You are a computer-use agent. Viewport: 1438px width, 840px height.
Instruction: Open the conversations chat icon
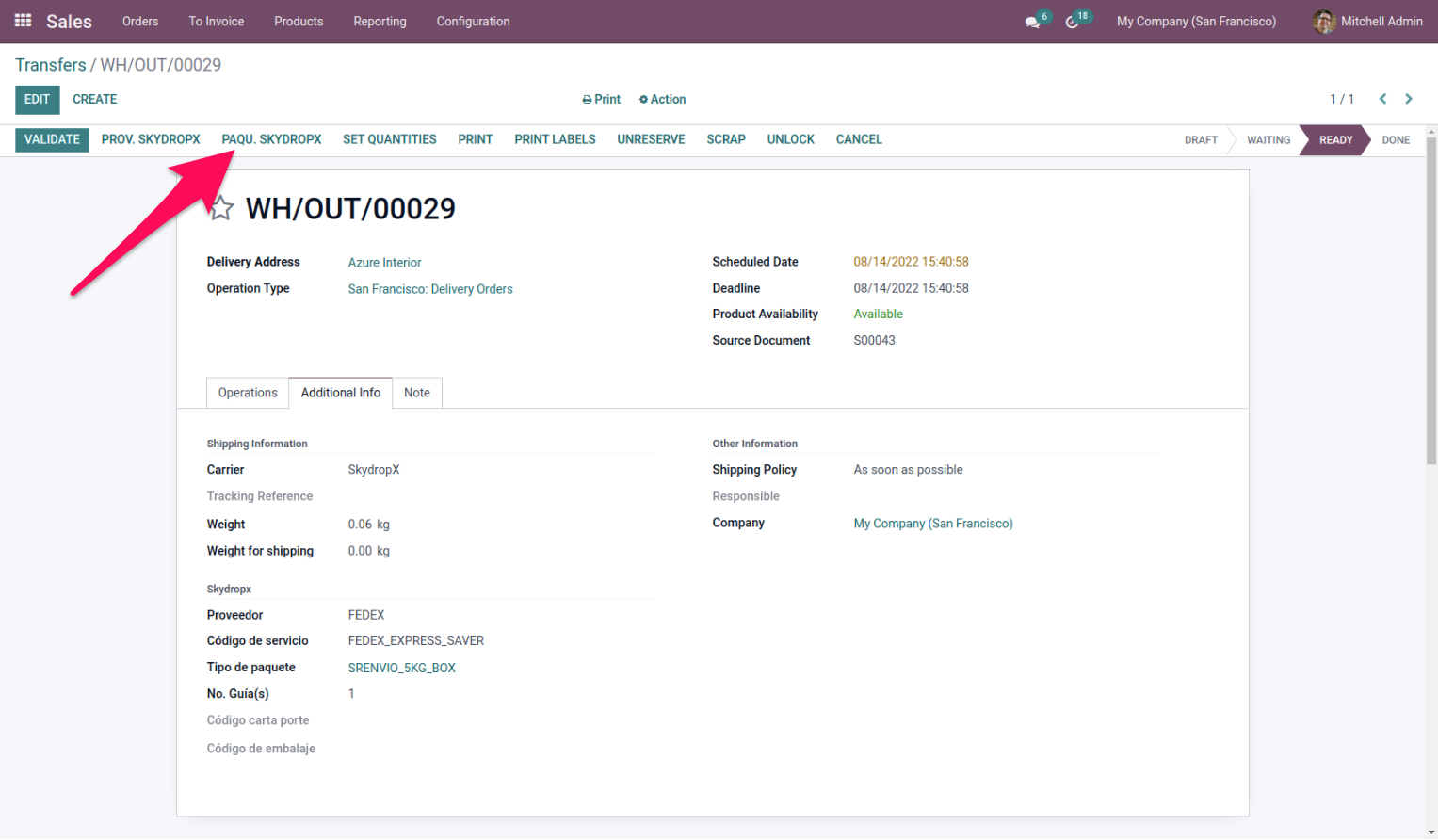pyautogui.click(x=1033, y=22)
